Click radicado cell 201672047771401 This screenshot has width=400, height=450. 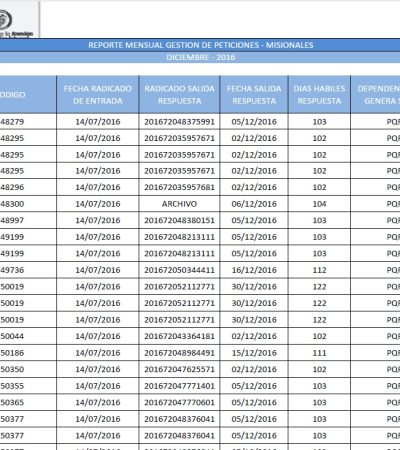point(179,386)
